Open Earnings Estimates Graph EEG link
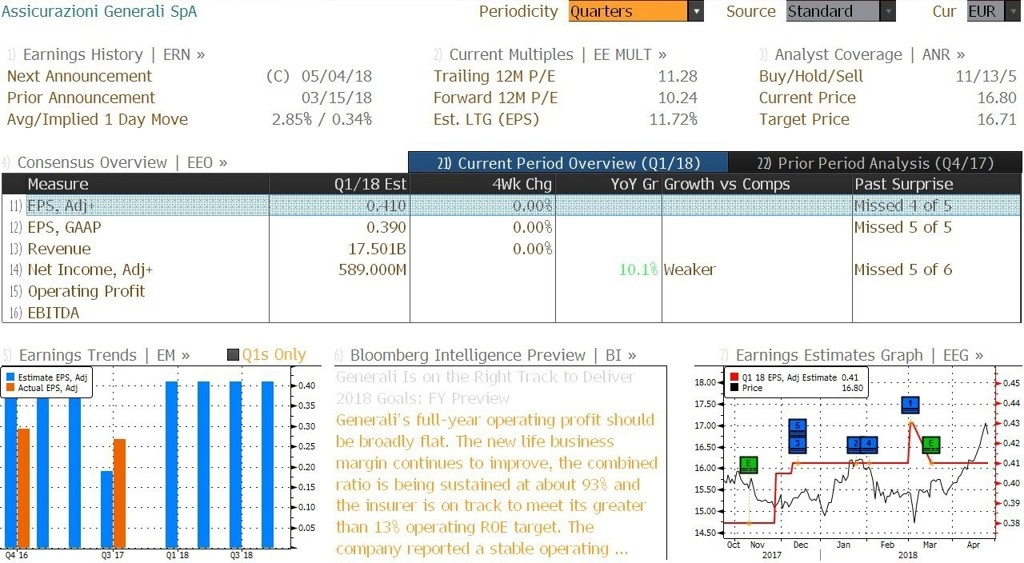Viewport: 1024px width, 563px height. pyautogui.click(x=859, y=355)
